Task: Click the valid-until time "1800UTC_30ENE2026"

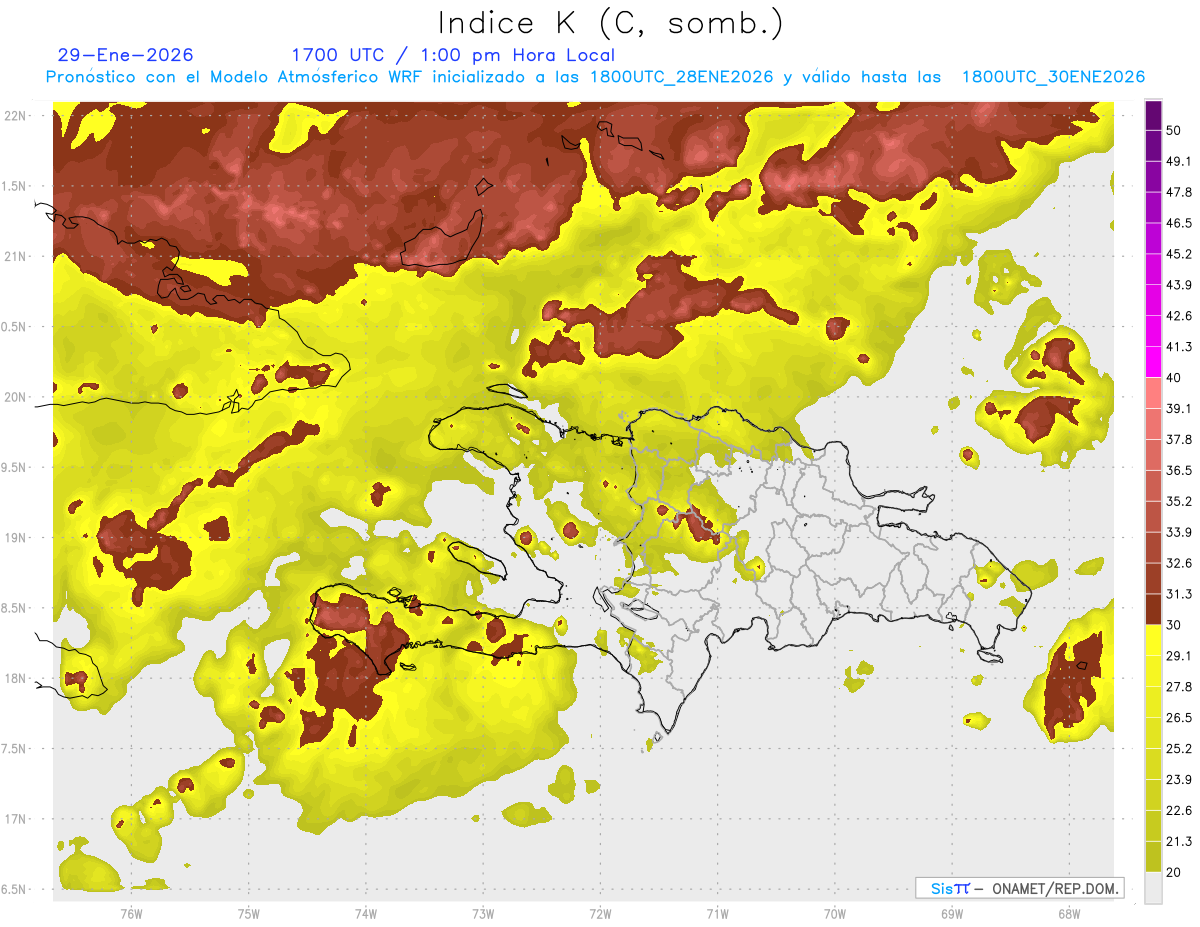Action: [x=1053, y=77]
